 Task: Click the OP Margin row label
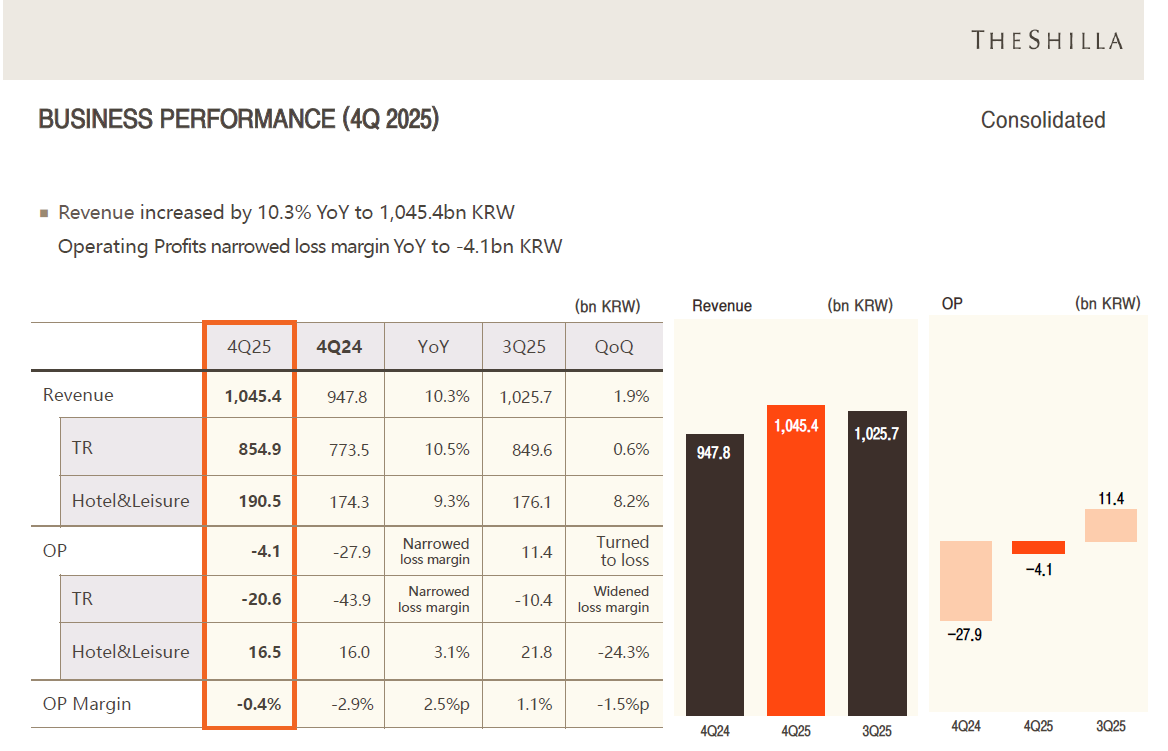pyautogui.click(x=87, y=704)
